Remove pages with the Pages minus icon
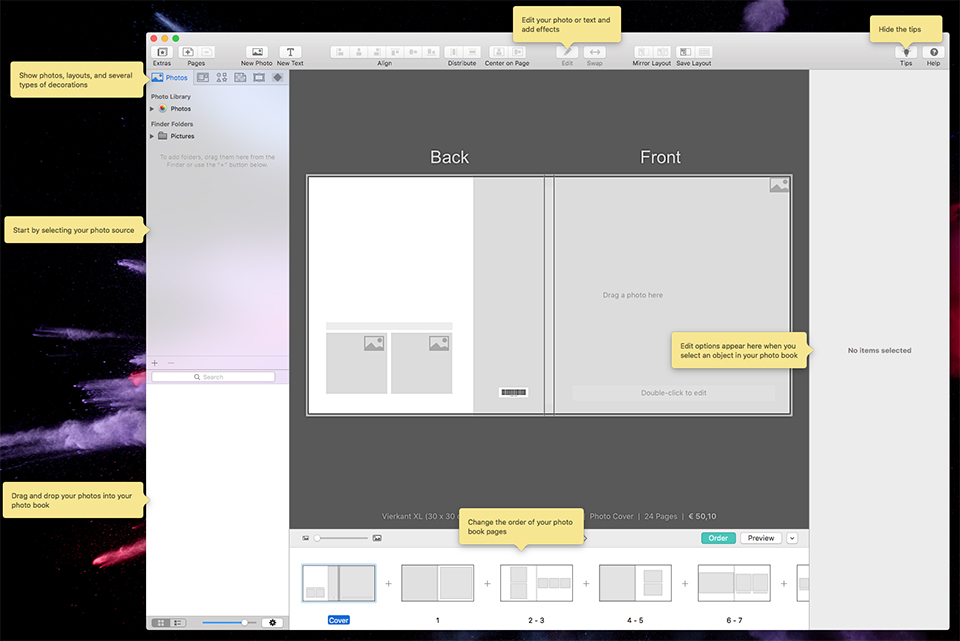 207,52
